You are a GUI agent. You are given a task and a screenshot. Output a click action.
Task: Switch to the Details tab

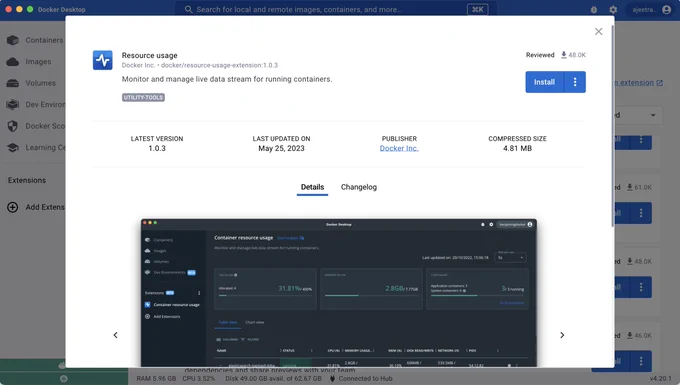tap(312, 187)
